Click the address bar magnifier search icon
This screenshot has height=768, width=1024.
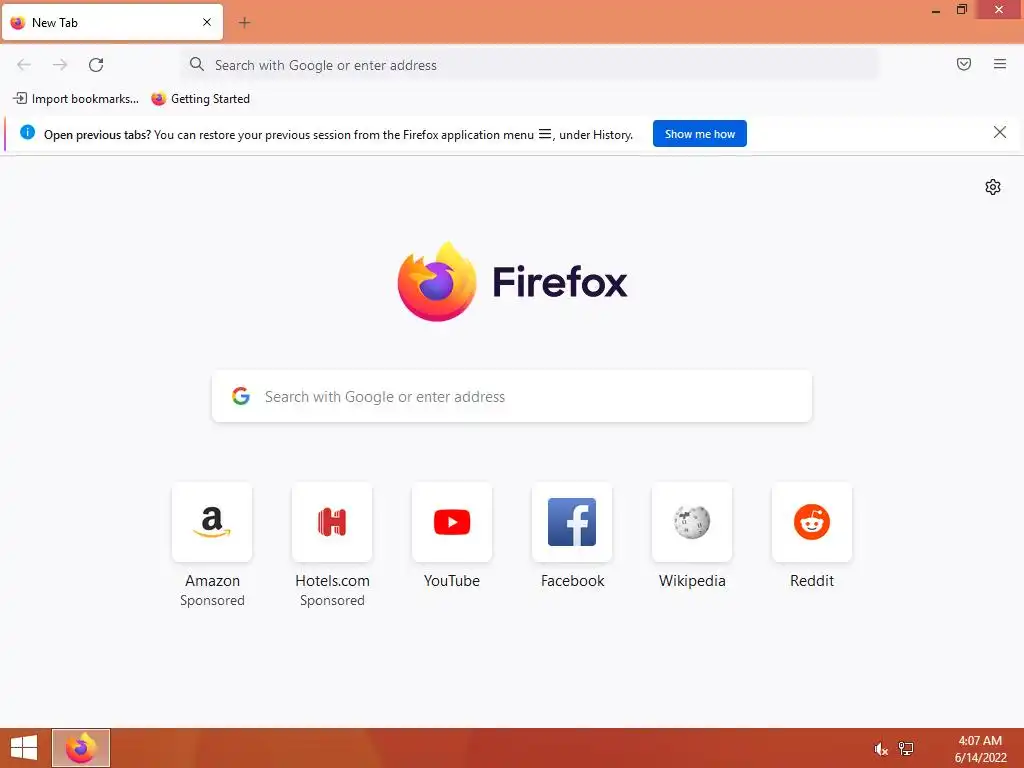[197, 64]
